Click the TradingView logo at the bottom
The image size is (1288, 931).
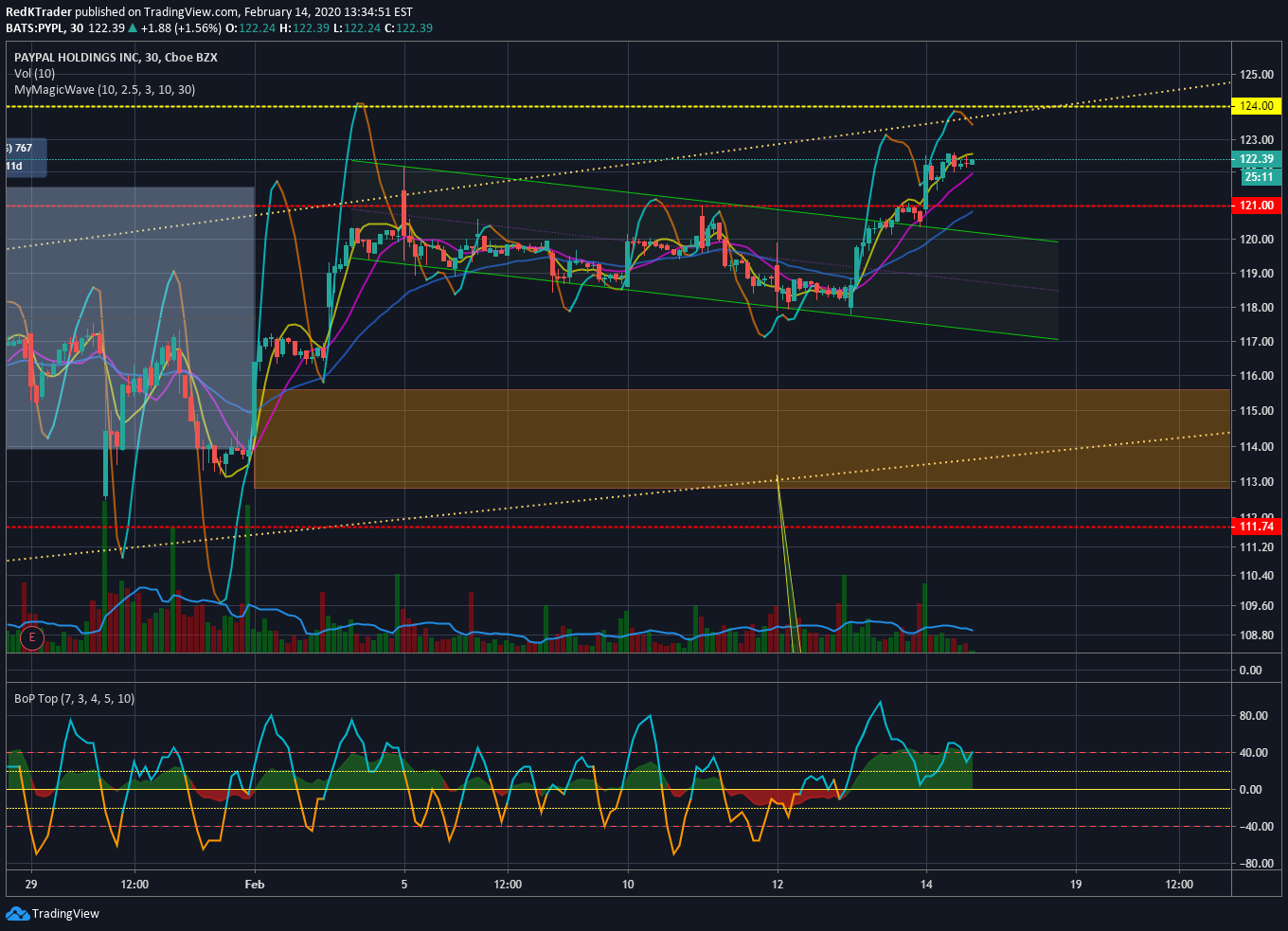click(53, 913)
